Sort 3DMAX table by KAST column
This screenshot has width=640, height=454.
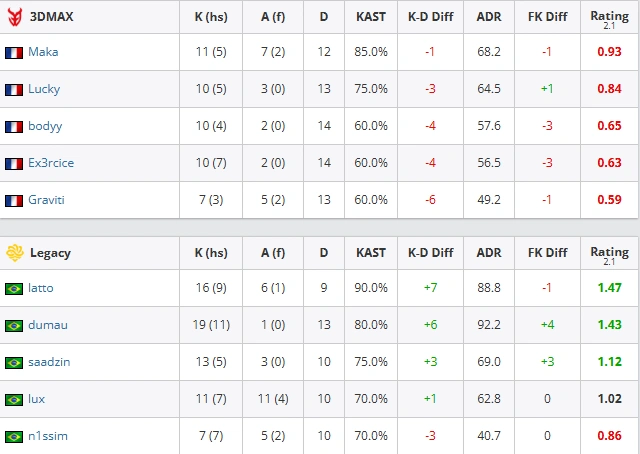click(371, 17)
